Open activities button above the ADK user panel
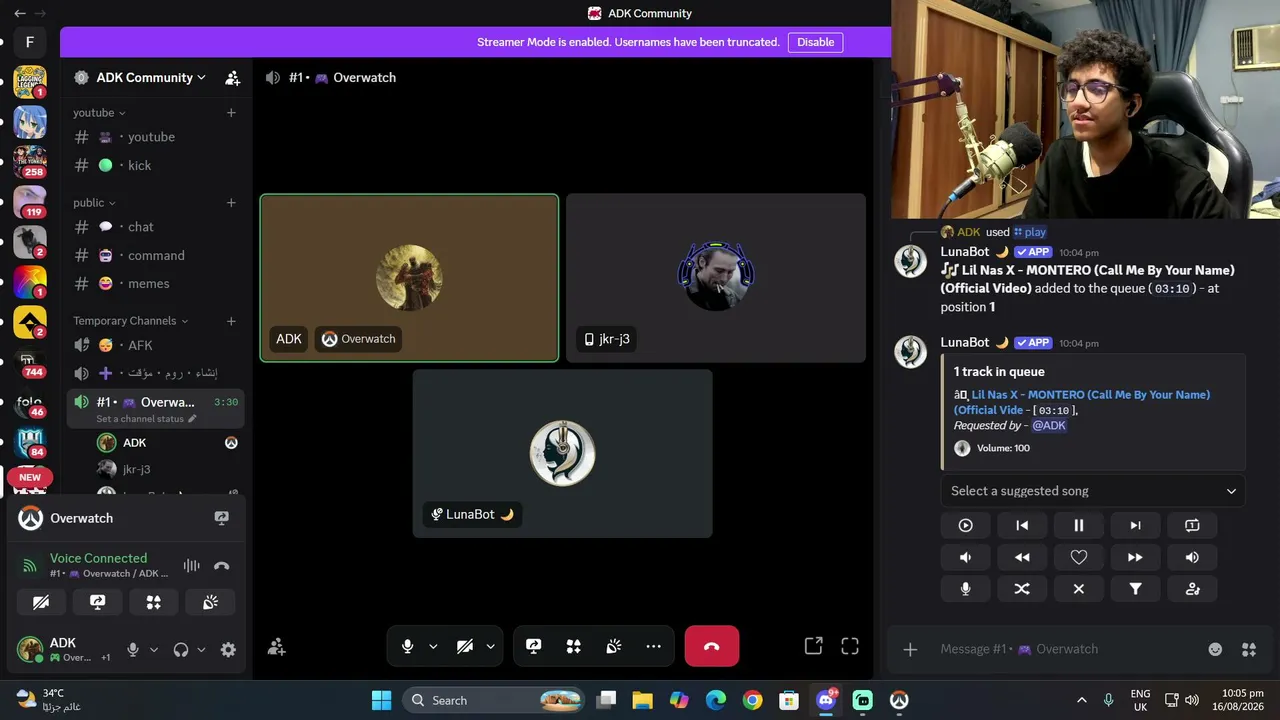The height and width of the screenshot is (720, 1280). (153, 602)
